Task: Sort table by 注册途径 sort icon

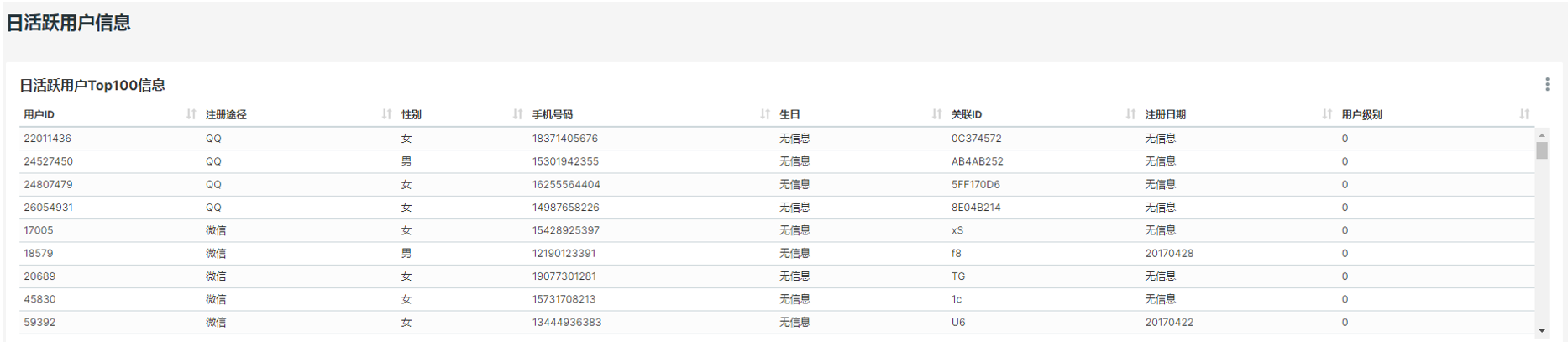Action: (386, 114)
